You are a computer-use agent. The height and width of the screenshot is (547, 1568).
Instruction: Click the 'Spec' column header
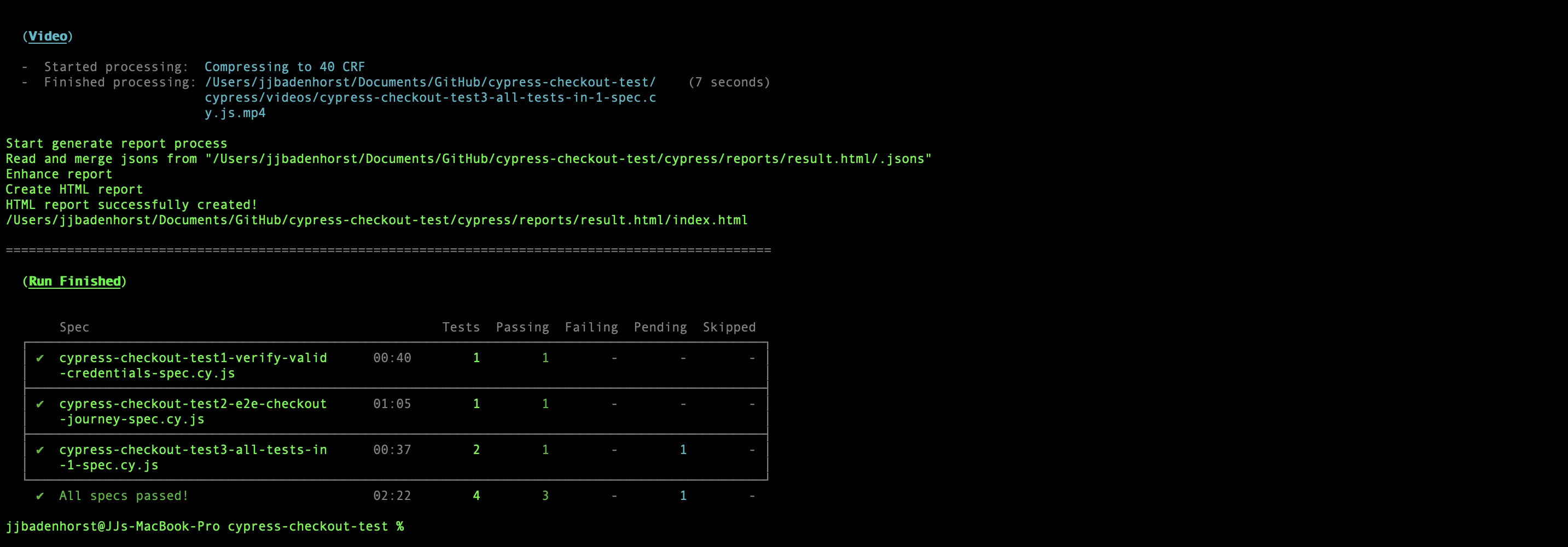[x=74, y=327]
